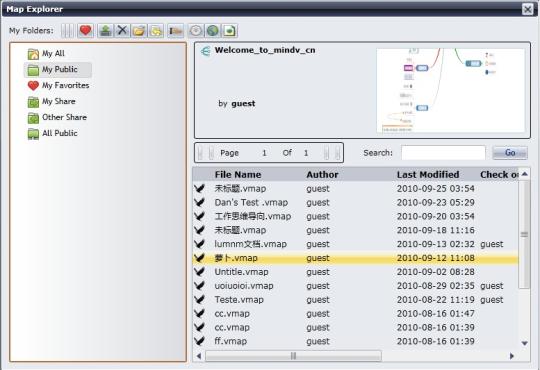The image size is (540, 370).
Task: Click the scroll down arrow of file list
Action: 524,343
